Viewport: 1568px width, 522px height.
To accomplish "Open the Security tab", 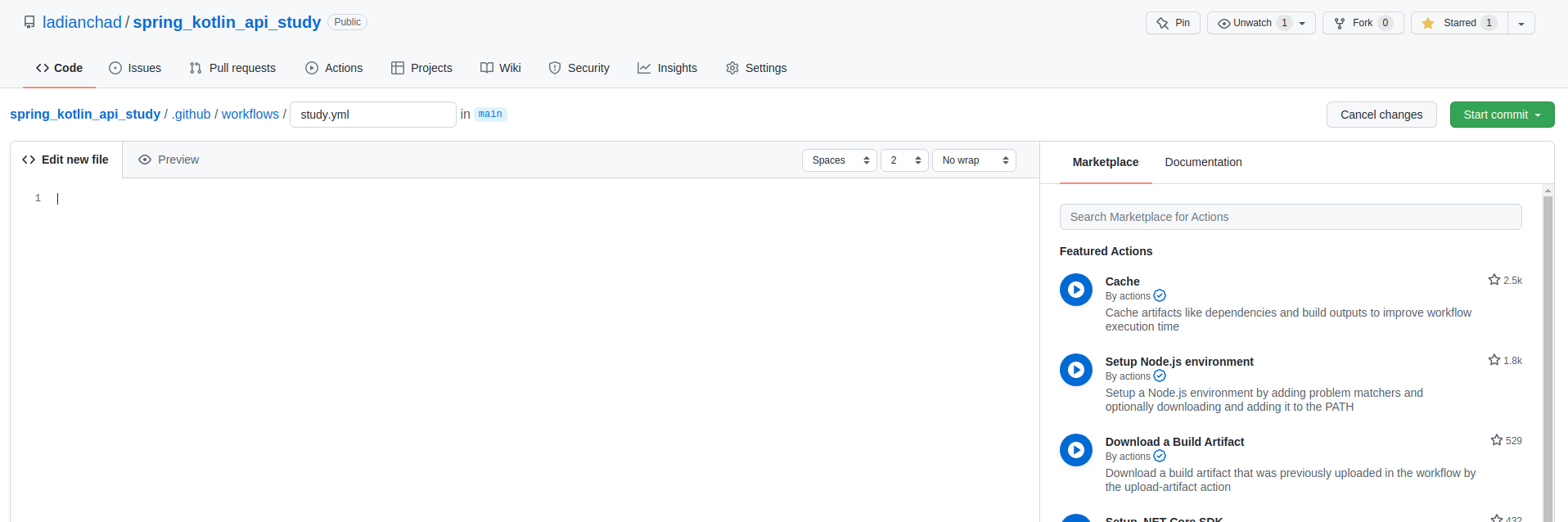I will 579,68.
